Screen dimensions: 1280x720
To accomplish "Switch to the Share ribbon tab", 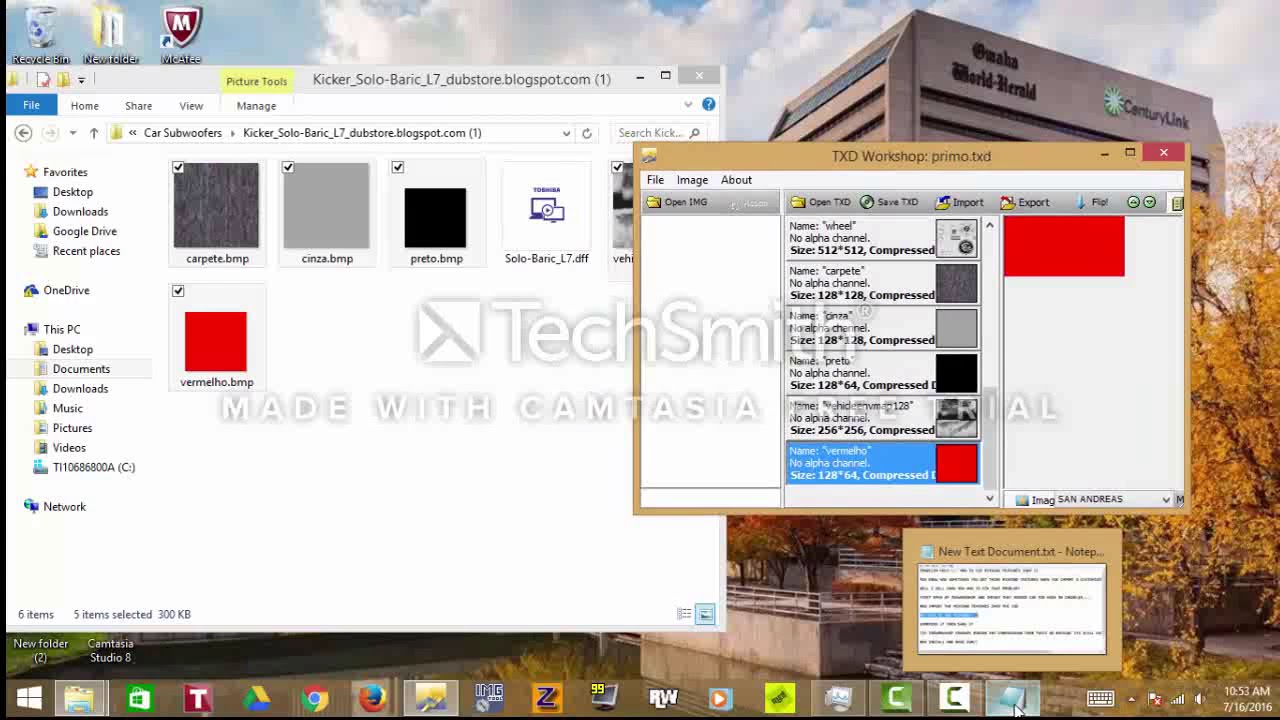I will pos(138,105).
